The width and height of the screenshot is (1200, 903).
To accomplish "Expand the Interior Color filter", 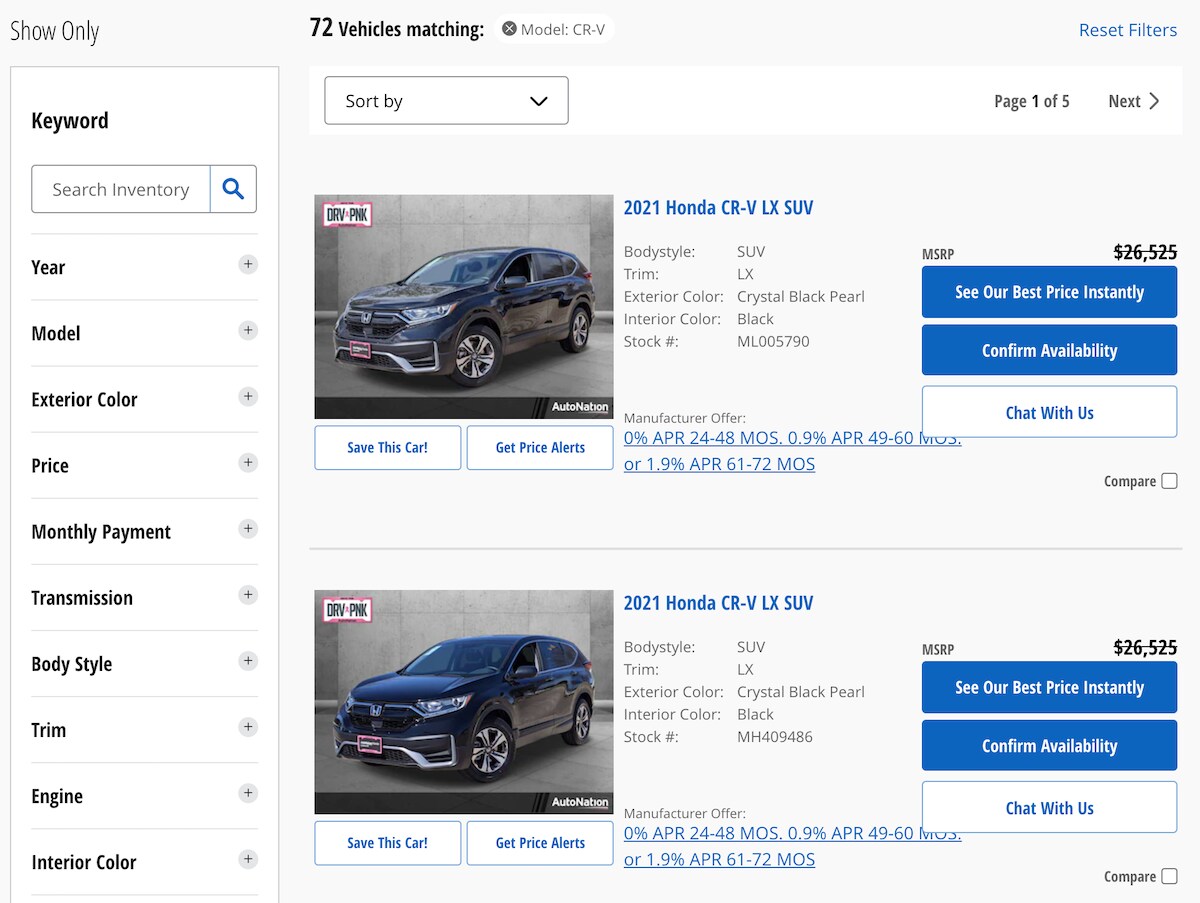I will click(x=248, y=859).
